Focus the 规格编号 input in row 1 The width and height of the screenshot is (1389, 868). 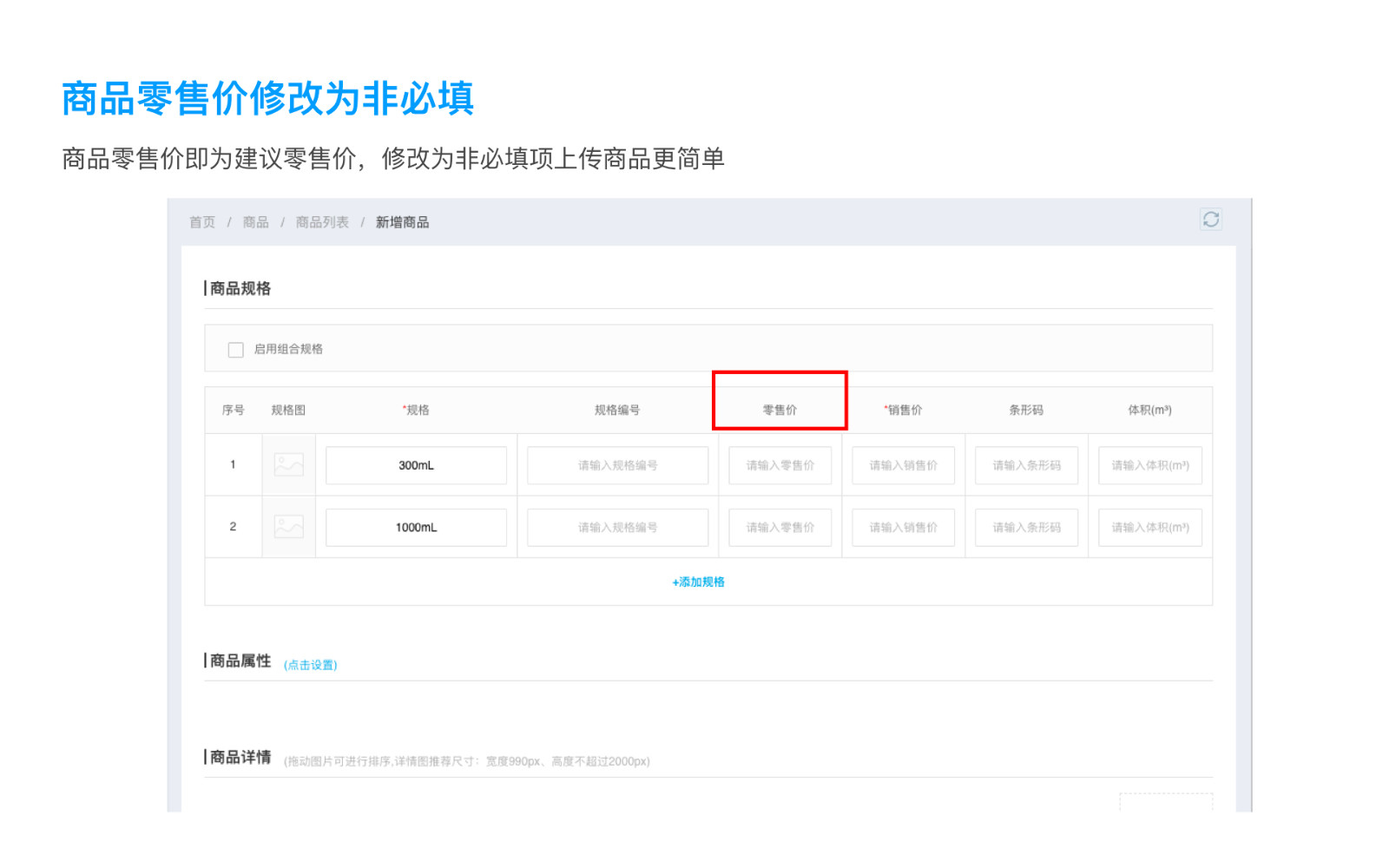coord(617,466)
